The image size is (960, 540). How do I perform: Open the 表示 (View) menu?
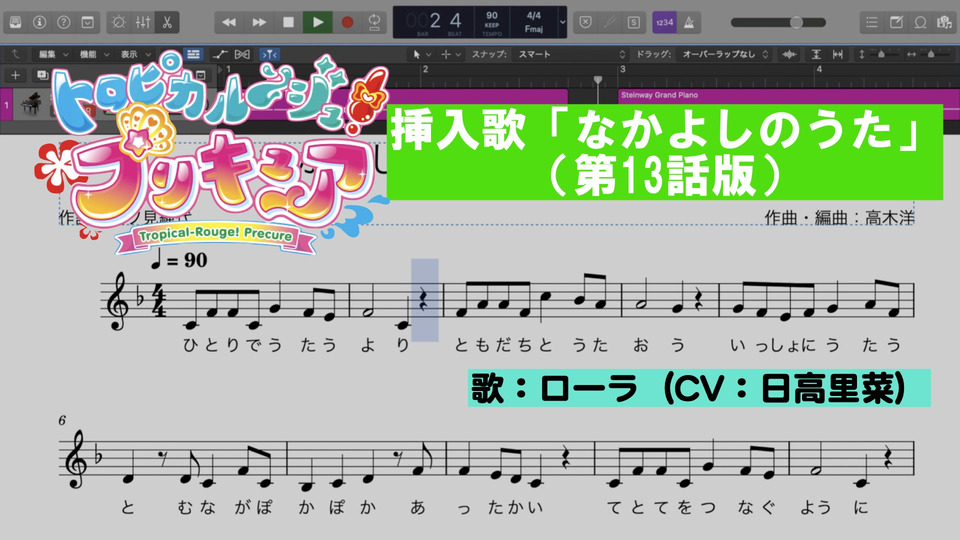135,54
